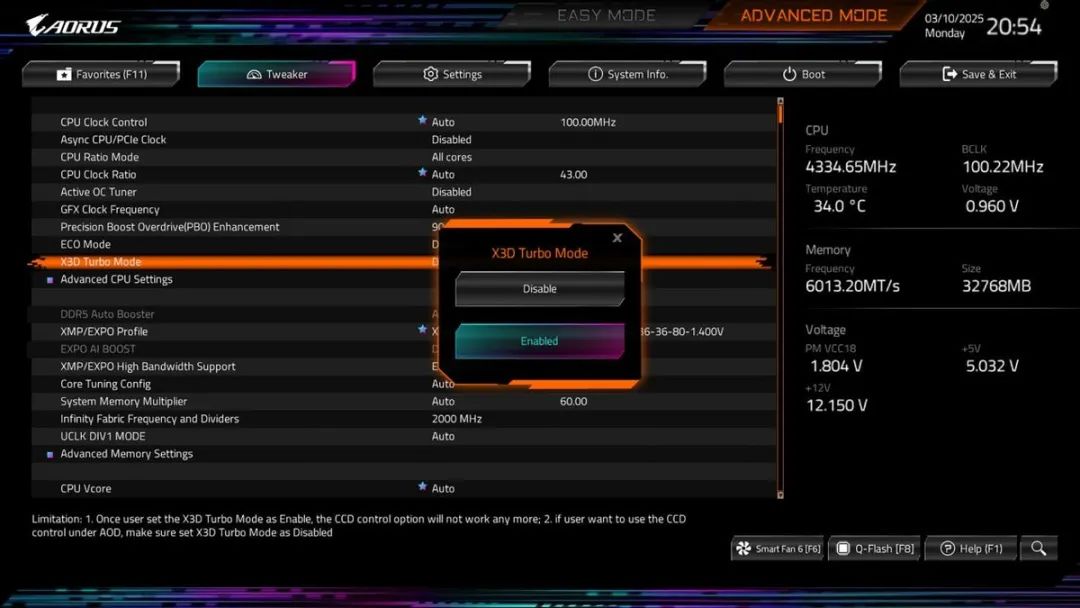1080x608 pixels.
Task: Click the 100.00MHz CPU clock value
Action: point(588,122)
